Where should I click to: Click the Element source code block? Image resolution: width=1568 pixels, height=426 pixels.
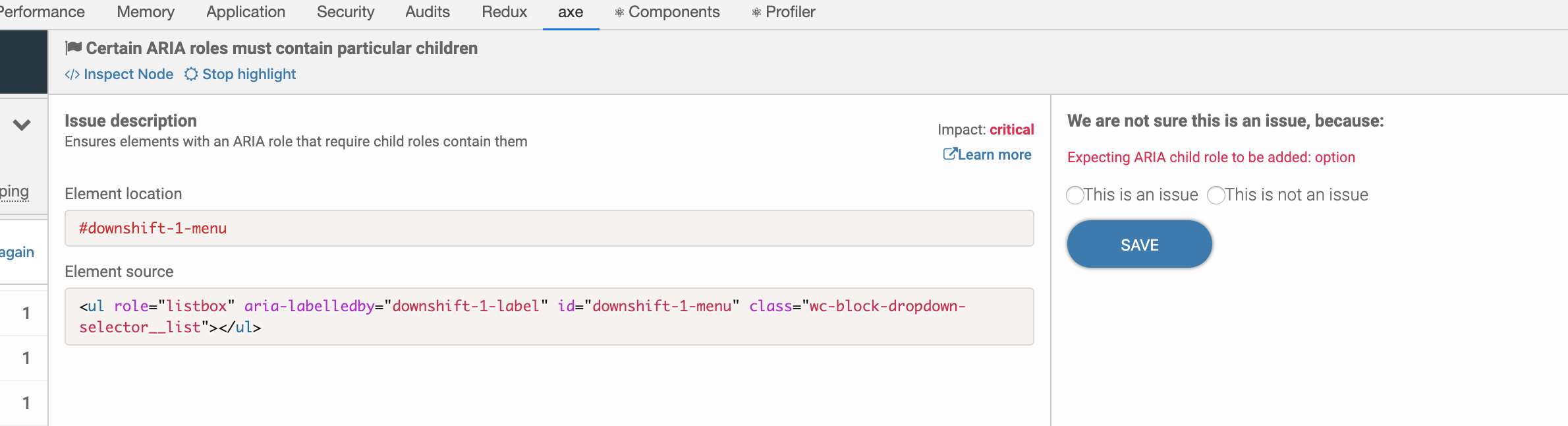pyautogui.click(x=549, y=317)
